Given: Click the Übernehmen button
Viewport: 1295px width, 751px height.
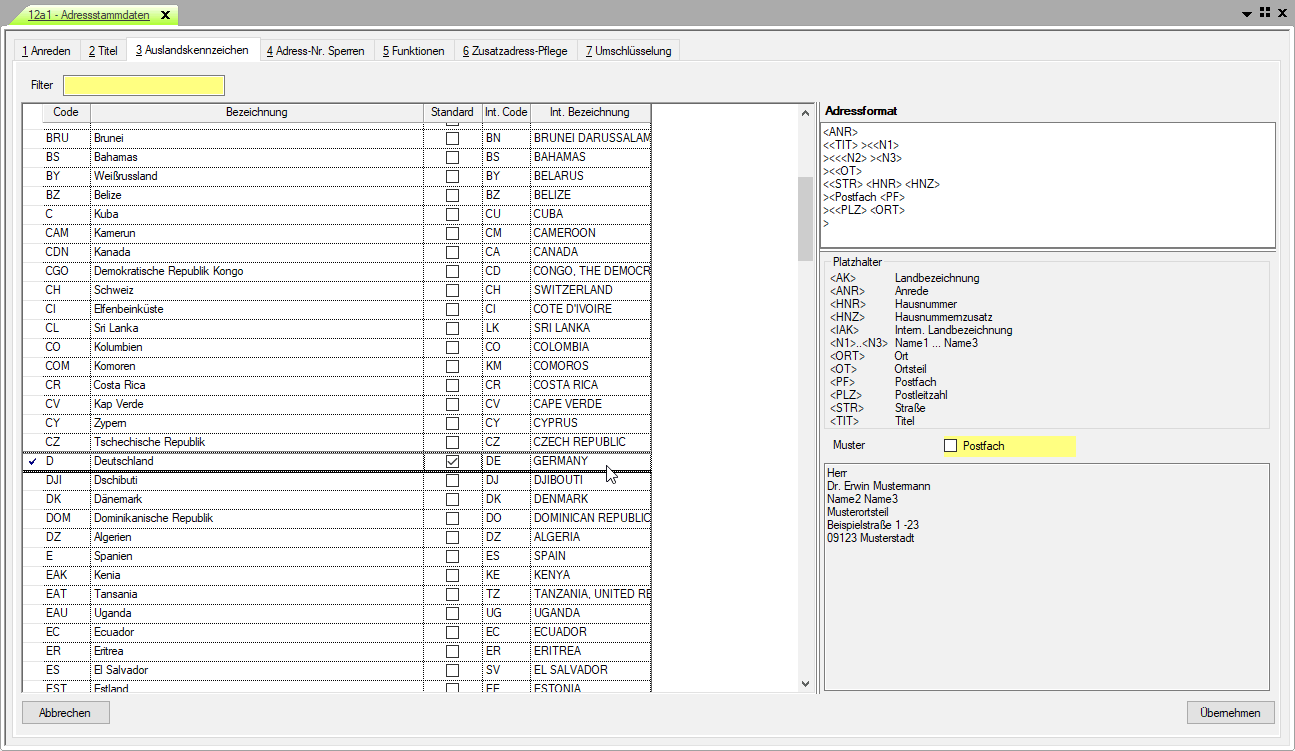Looking at the screenshot, I should pos(1230,713).
